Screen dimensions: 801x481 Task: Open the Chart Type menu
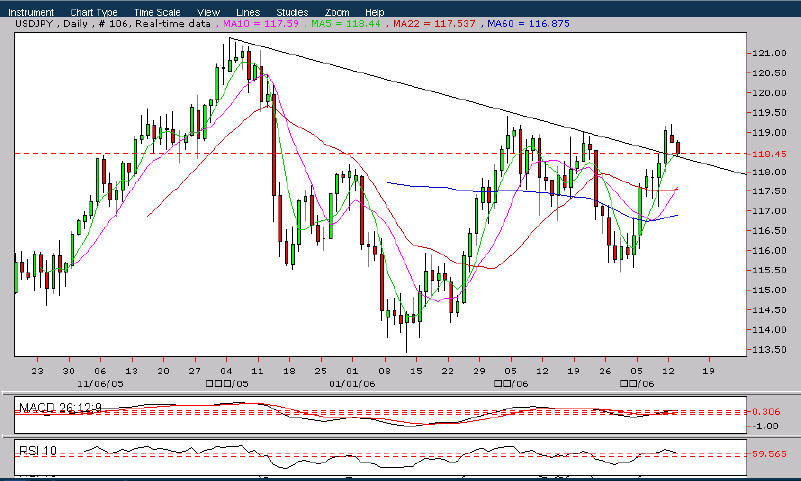coord(94,12)
